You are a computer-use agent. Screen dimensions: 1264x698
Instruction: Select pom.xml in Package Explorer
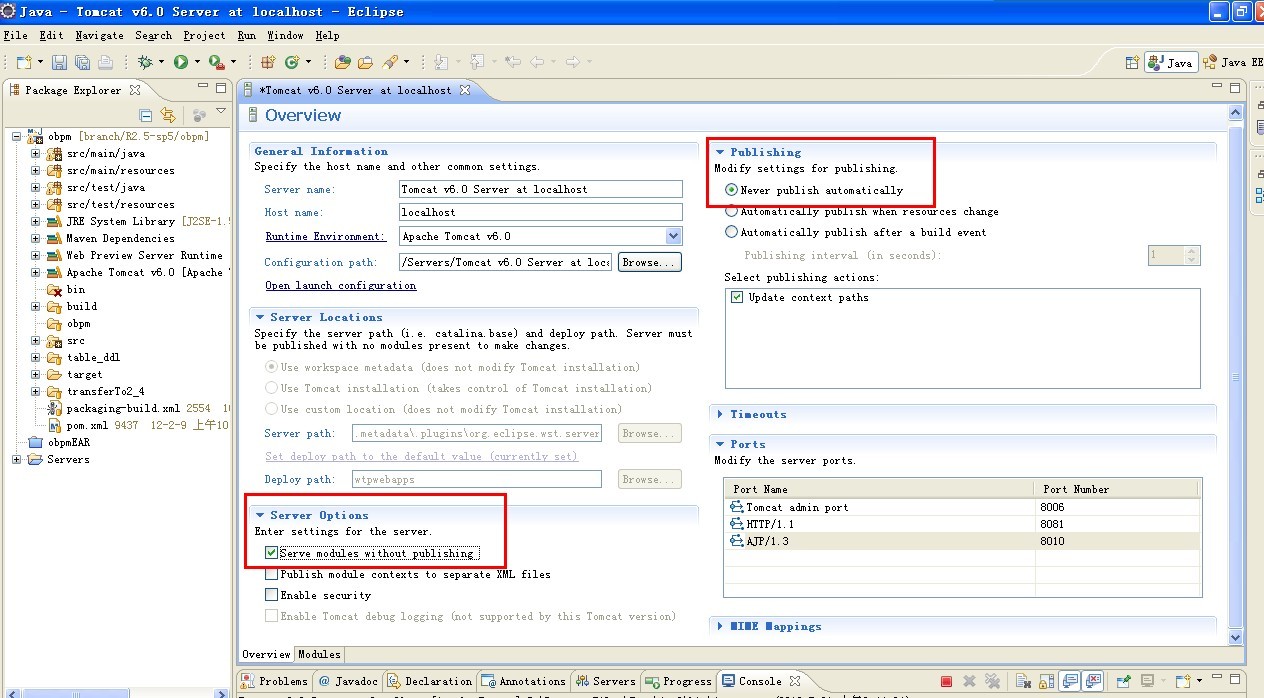(88, 426)
